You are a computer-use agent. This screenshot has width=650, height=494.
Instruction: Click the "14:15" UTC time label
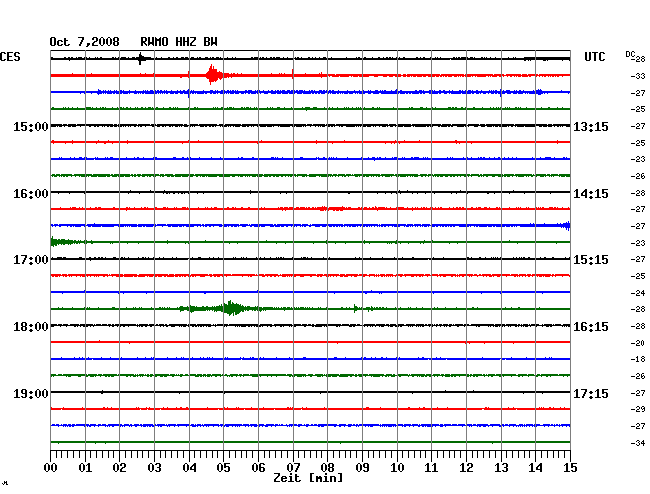(591, 194)
